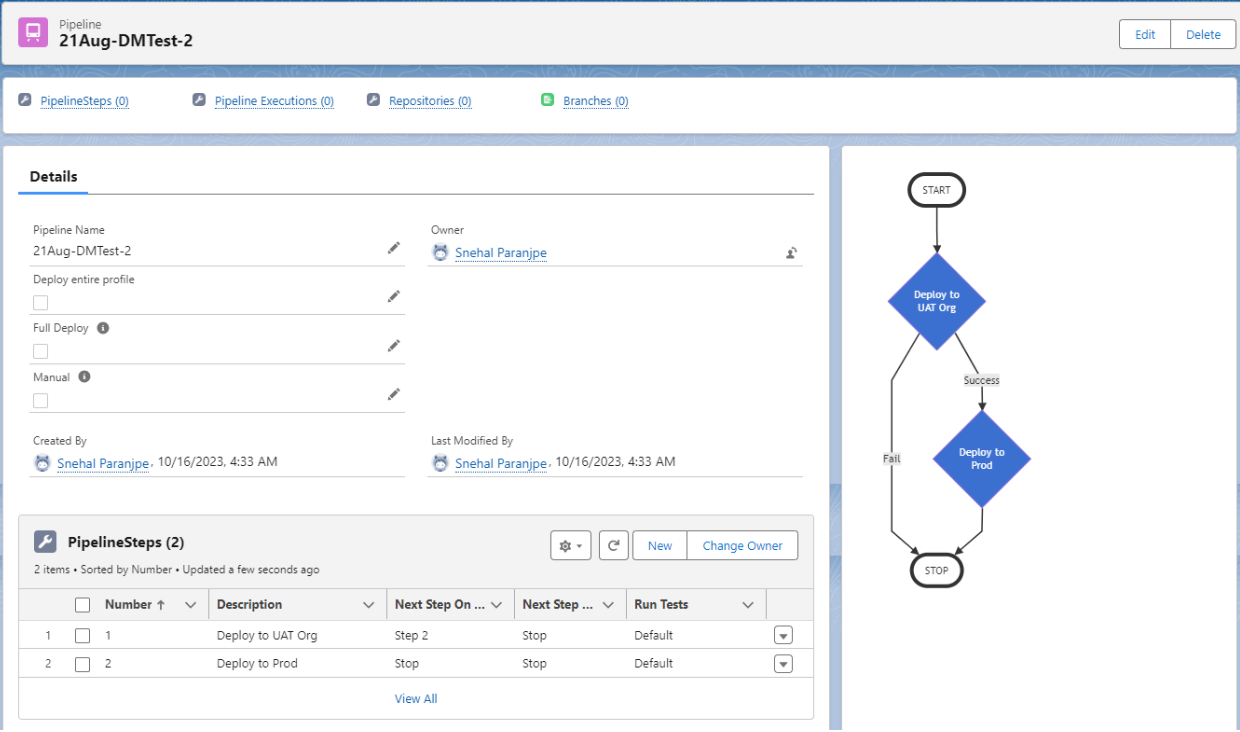Click Last Modified By avatar icon
Viewport: 1240px width, 732px height.
pos(440,463)
